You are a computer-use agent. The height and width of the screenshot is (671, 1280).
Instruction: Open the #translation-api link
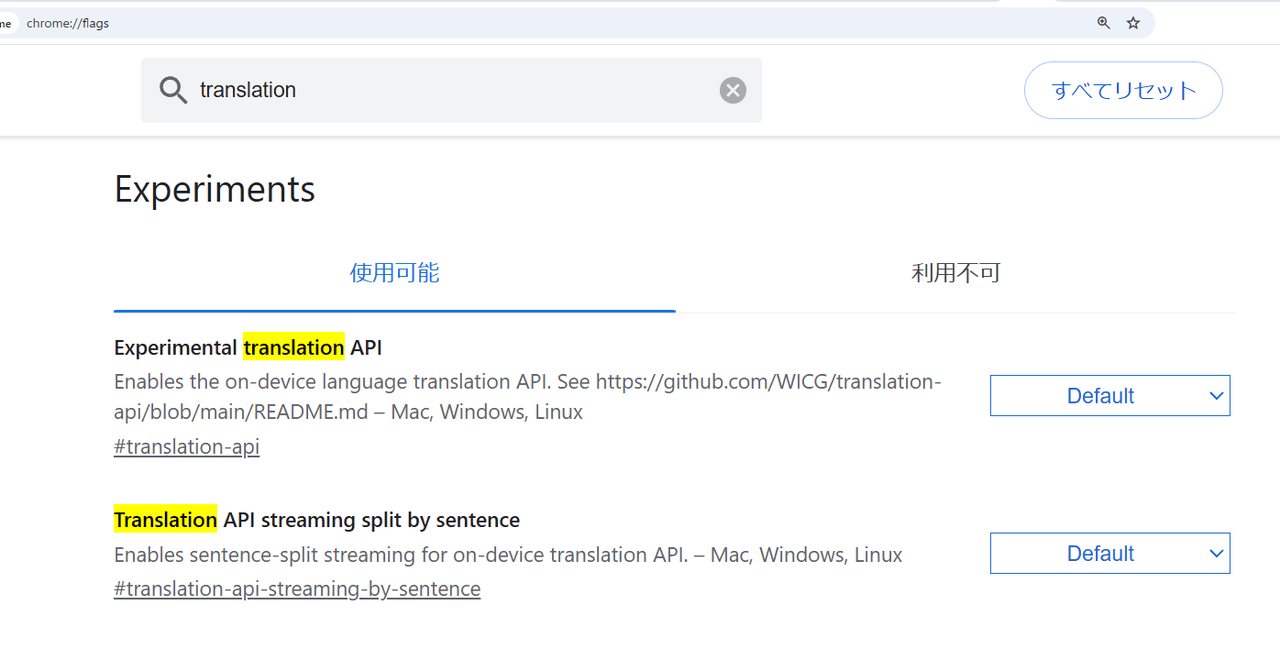186,446
